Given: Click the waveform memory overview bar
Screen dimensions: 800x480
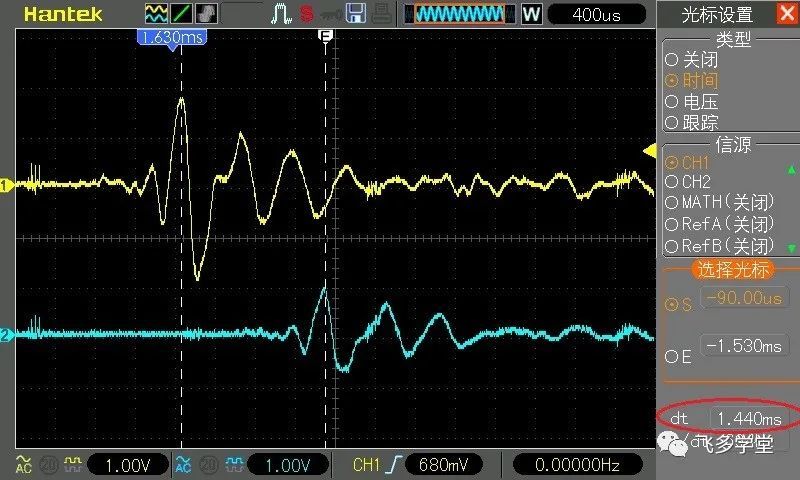Looking at the screenshot, I should pos(460,14).
